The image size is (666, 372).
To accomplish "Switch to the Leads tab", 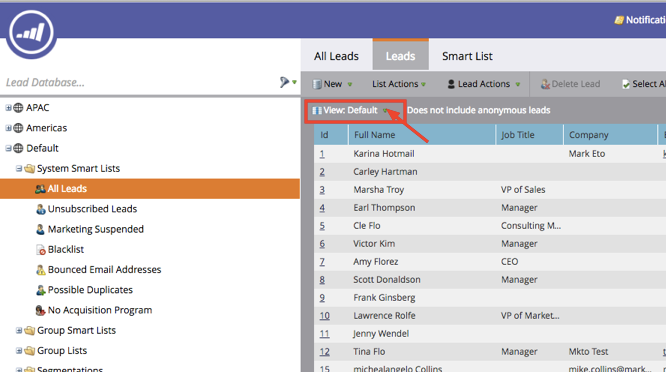I will (401, 55).
